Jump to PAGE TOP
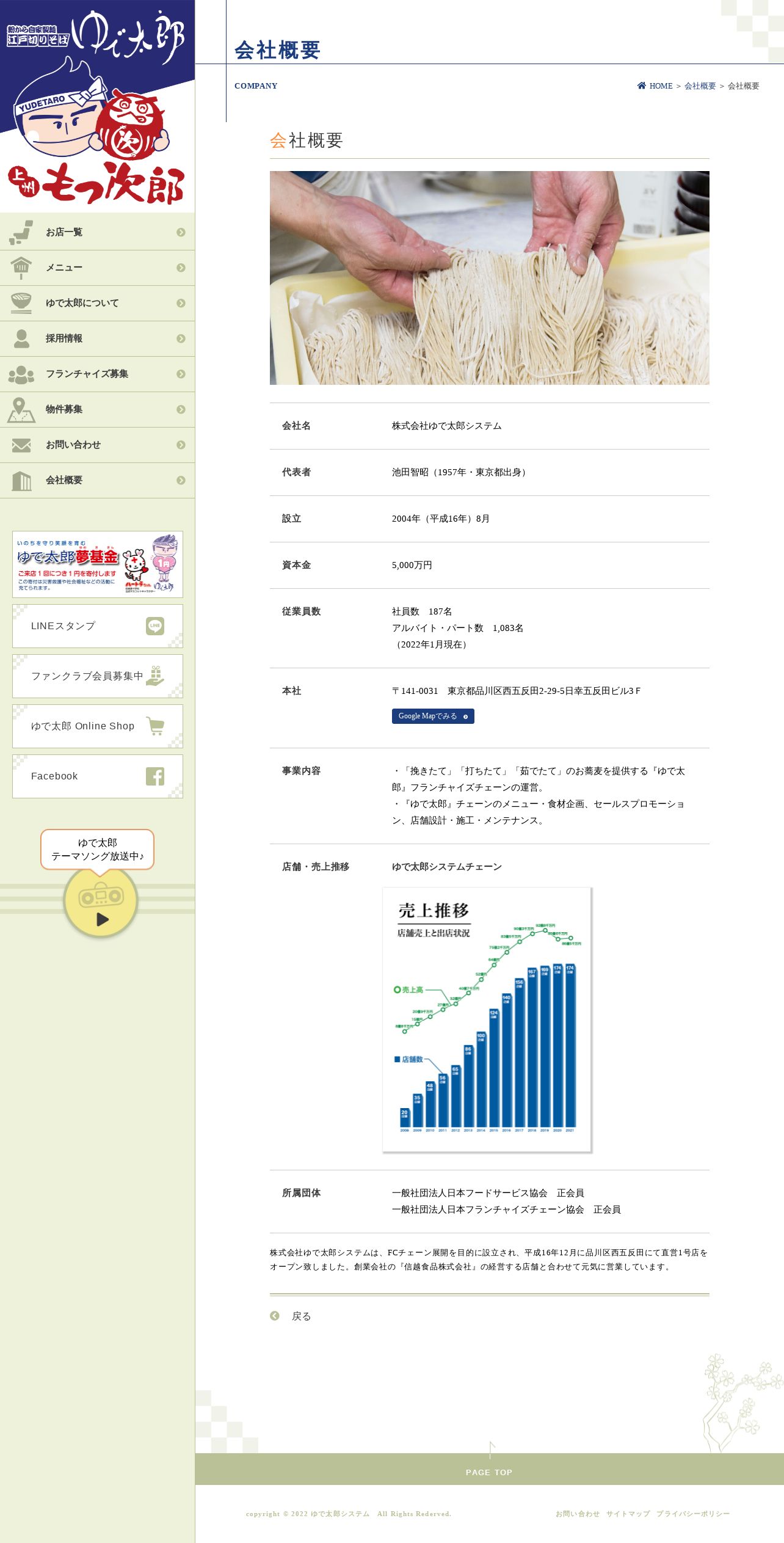 tap(489, 1468)
